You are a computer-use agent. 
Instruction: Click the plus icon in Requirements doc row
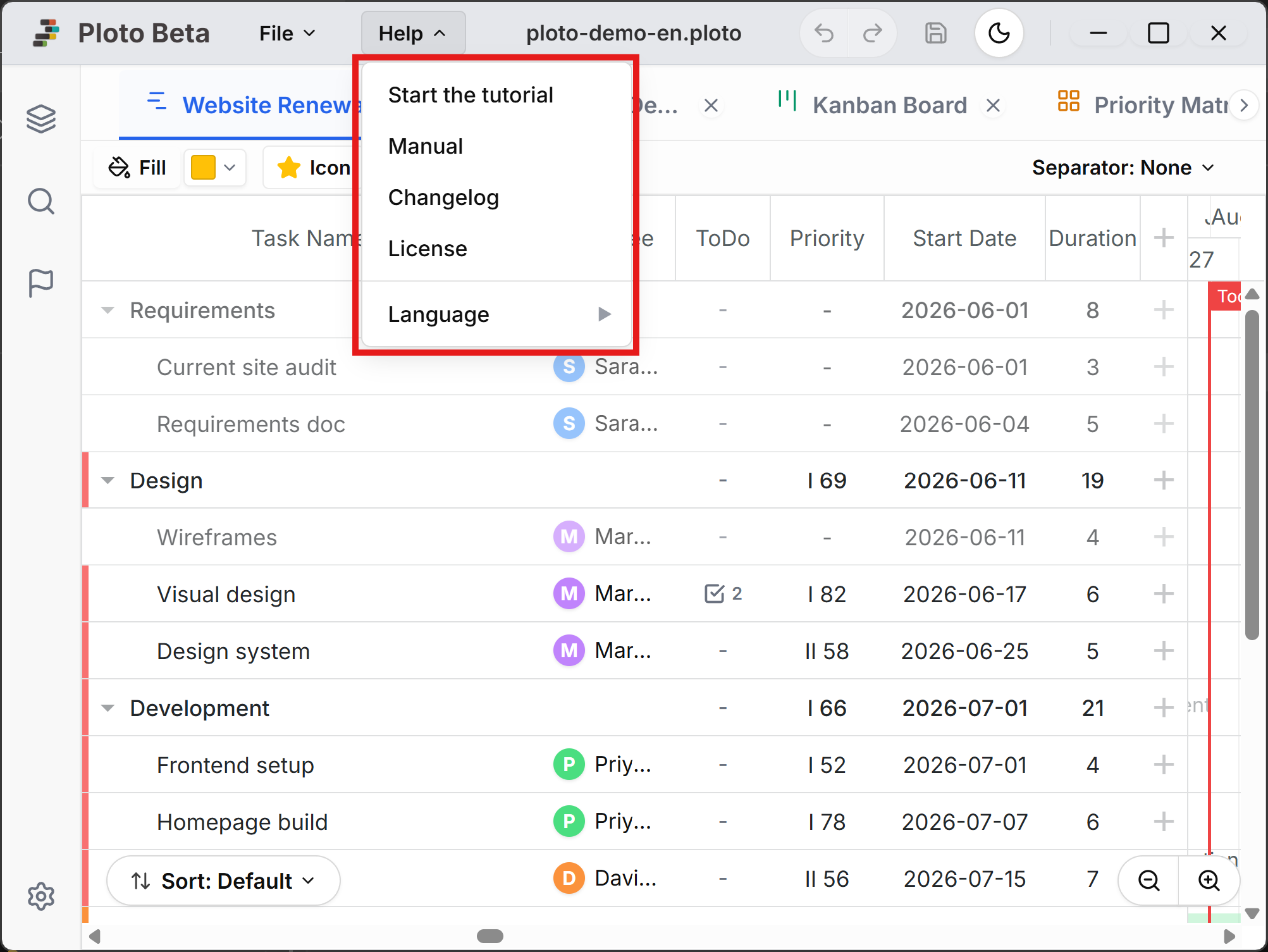click(x=1164, y=424)
